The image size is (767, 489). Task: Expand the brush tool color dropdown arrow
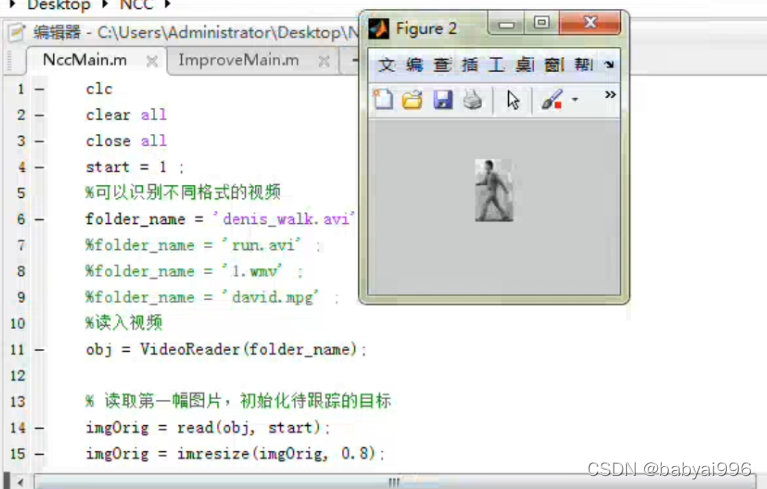point(575,100)
